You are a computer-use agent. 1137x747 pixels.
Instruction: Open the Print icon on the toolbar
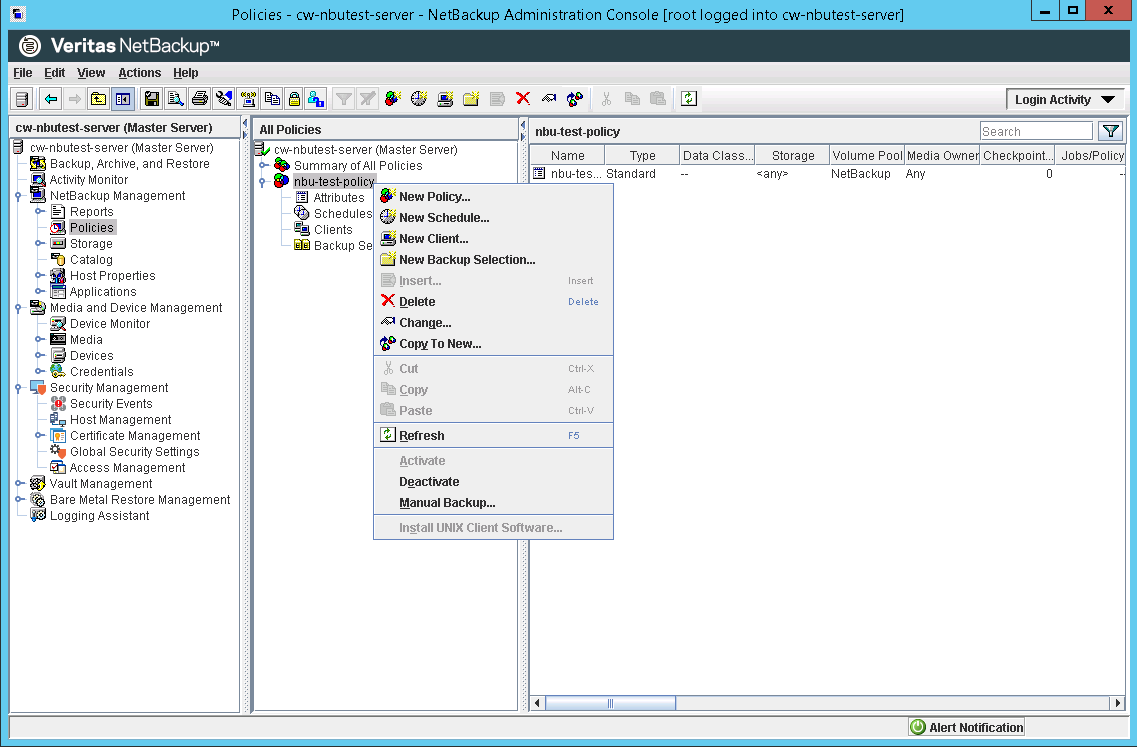click(x=200, y=99)
